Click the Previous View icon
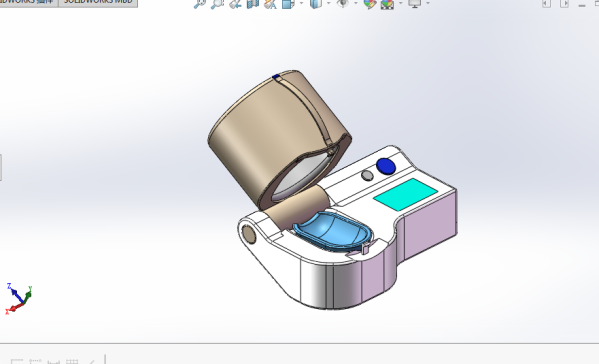This screenshot has height=364, width=599. (x=235, y=3)
